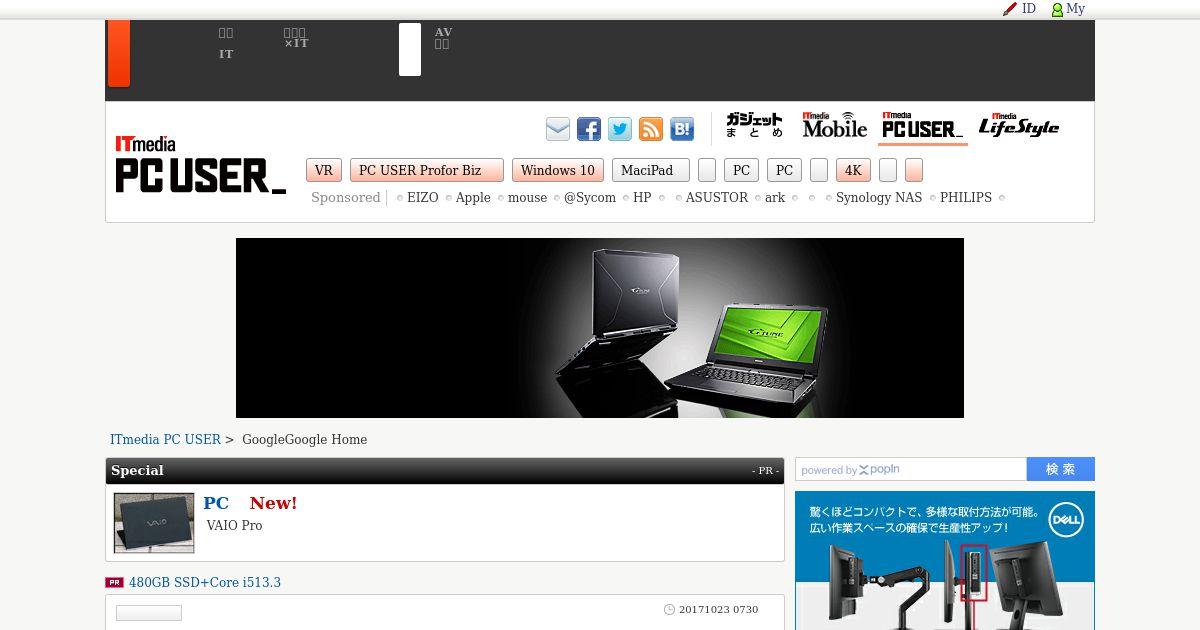Open the PC New! special article headline
The height and width of the screenshot is (630, 1200).
tap(250, 503)
